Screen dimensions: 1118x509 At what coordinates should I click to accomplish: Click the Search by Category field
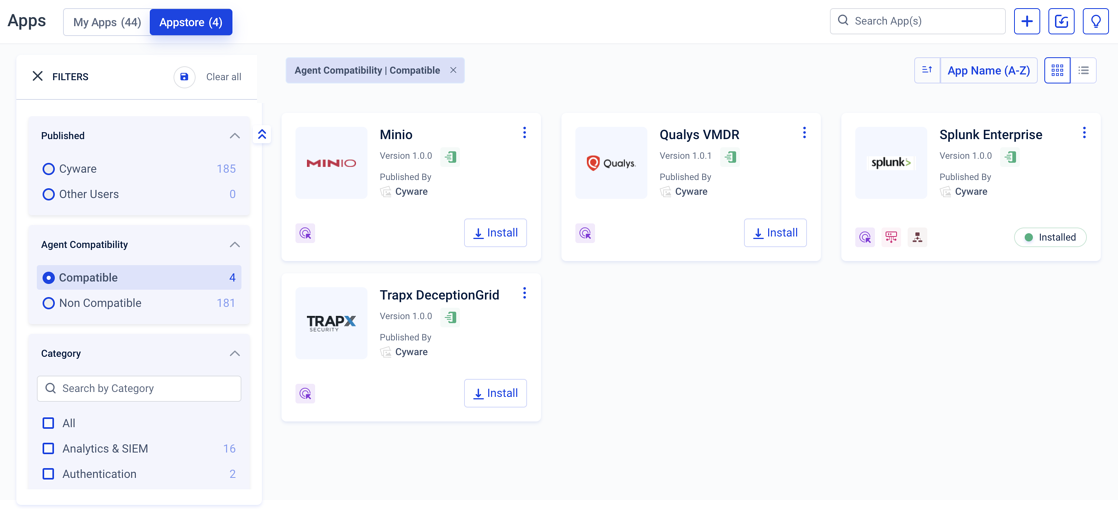pos(139,388)
